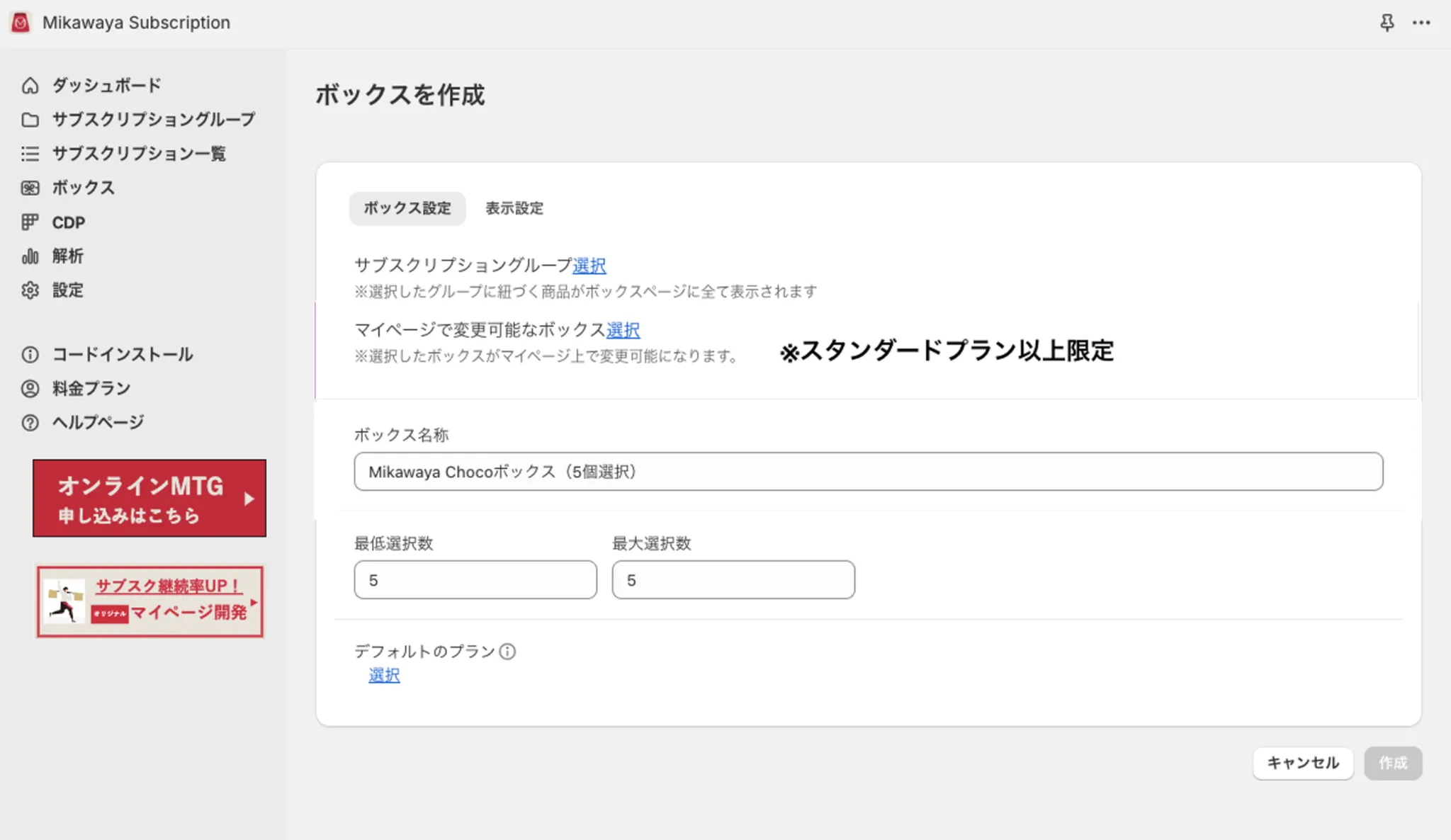
Task: Click the analytics bar chart icon
Action: tap(30, 256)
